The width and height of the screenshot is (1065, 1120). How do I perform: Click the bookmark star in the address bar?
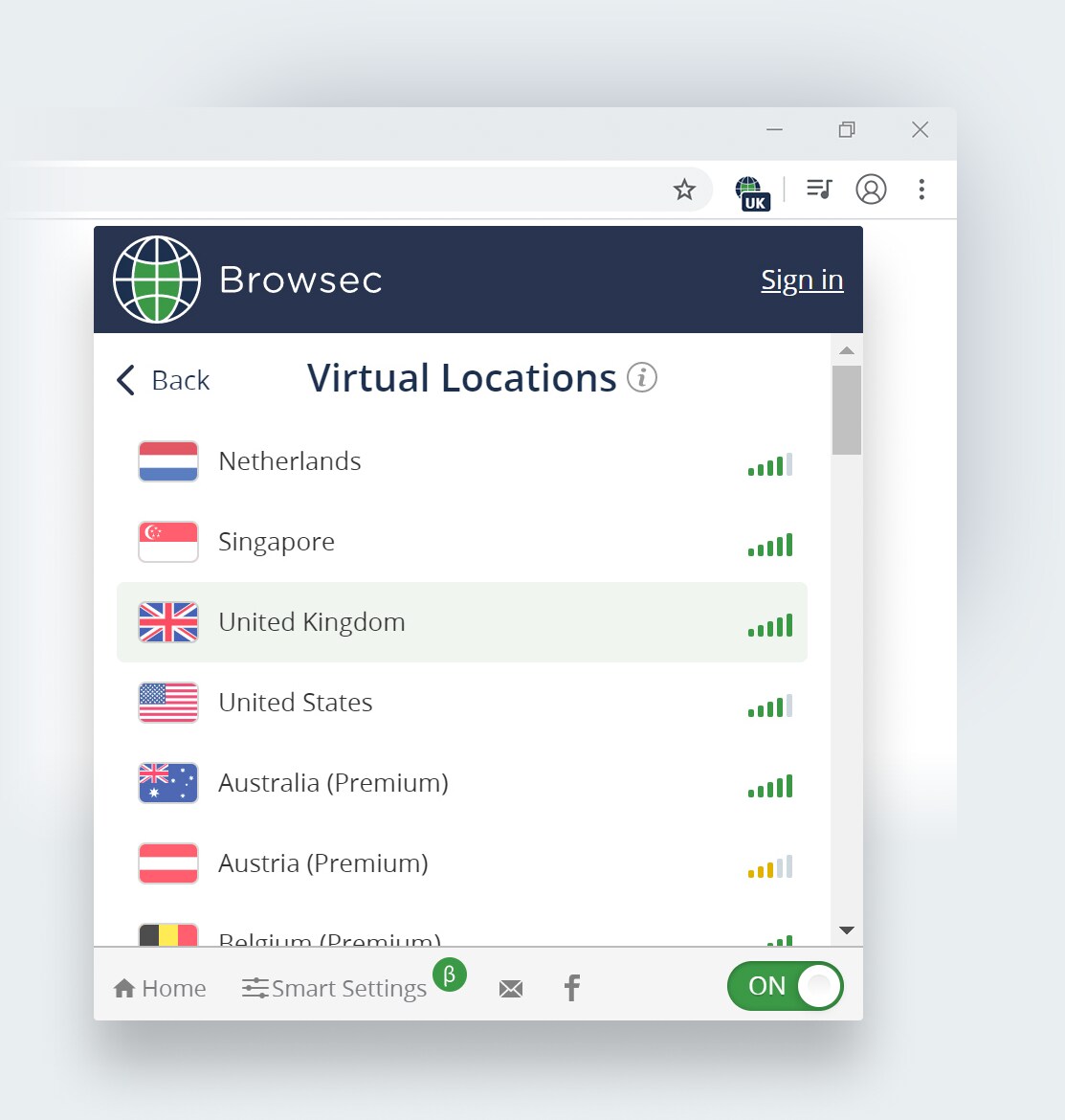coord(685,190)
